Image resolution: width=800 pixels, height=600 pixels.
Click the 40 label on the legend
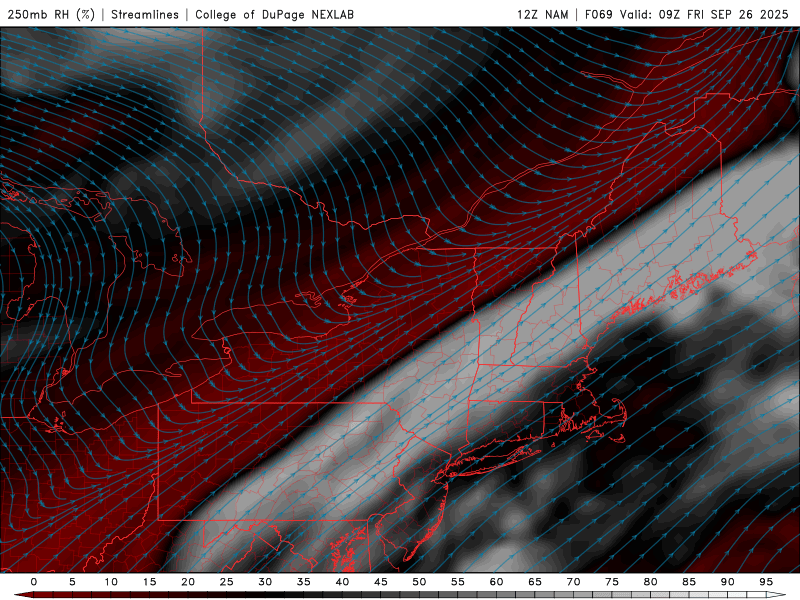[x=342, y=582]
